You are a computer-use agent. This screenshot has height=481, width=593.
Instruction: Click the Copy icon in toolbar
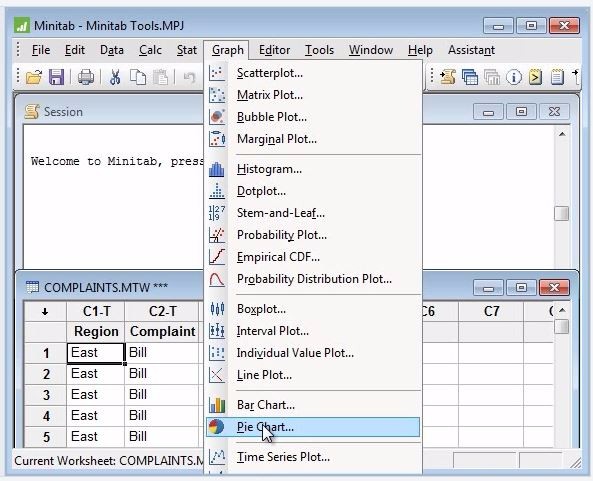pyautogui.click(x=138, y=77)
